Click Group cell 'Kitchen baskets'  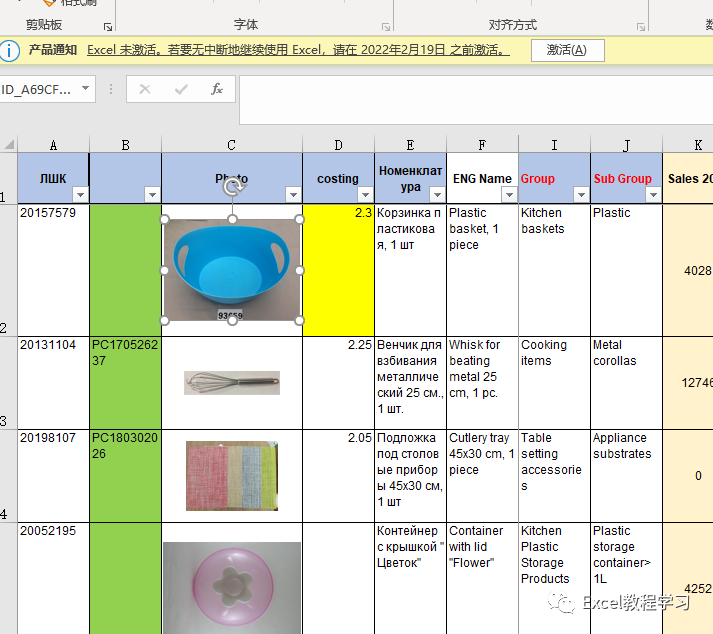554,270
